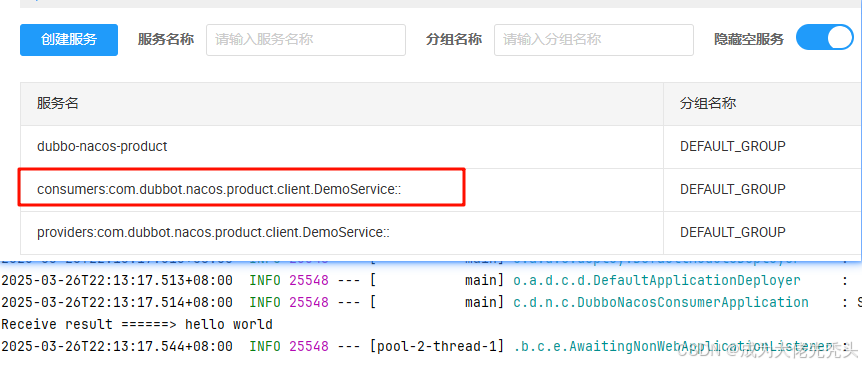This screenshot has height=365, width=862.
Task: Focus the 服务名称 input field
Action: (x=306, y=40)
